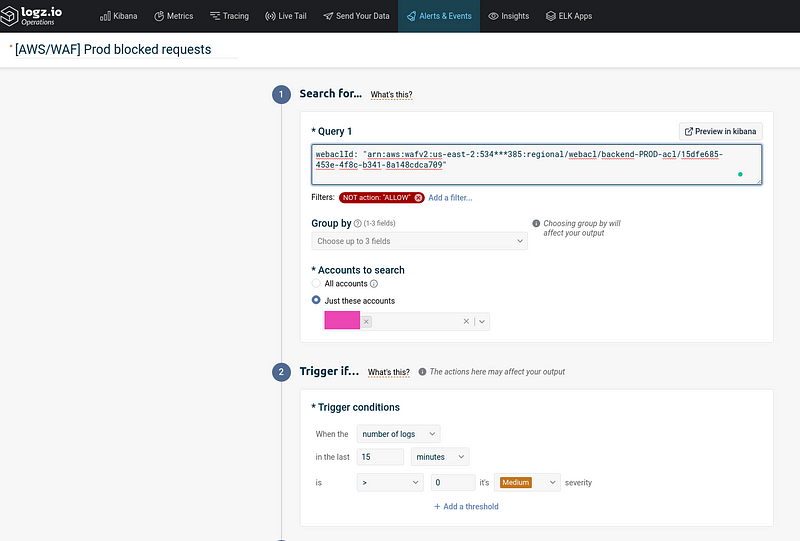Open the Kibana menu item
This screenshot has height=541, width=800.
point(118,16)
